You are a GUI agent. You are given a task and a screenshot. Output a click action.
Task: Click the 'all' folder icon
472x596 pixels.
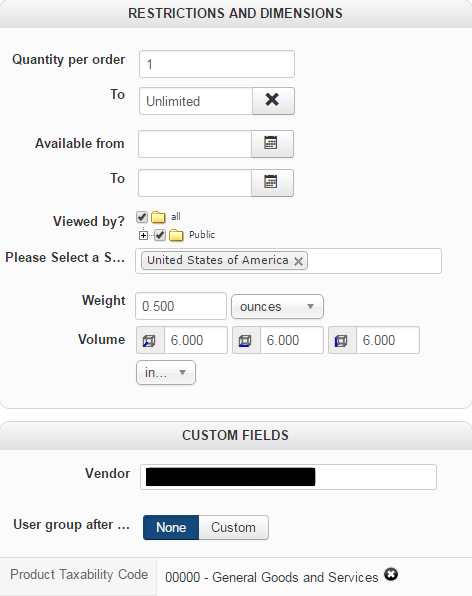tap(158, 217)
